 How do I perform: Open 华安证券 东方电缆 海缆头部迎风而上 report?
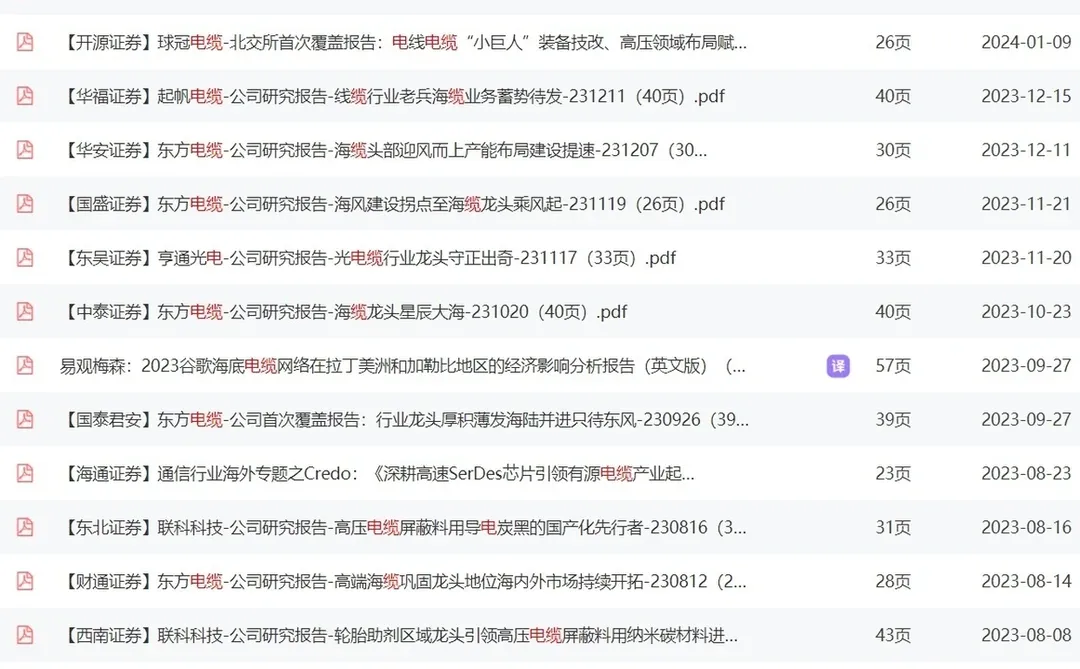pos(384,150)
